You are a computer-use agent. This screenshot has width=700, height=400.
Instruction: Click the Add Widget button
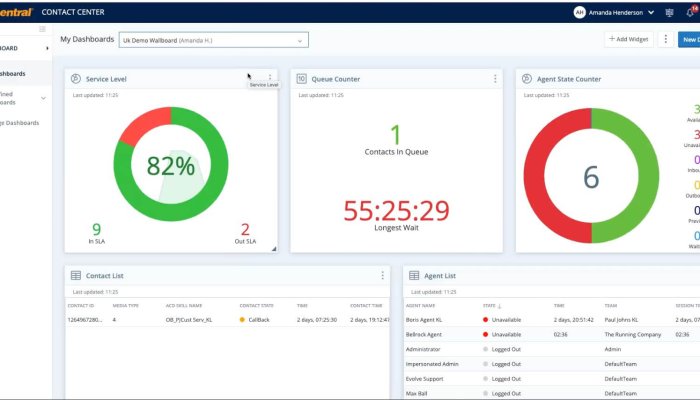point(629,39)
